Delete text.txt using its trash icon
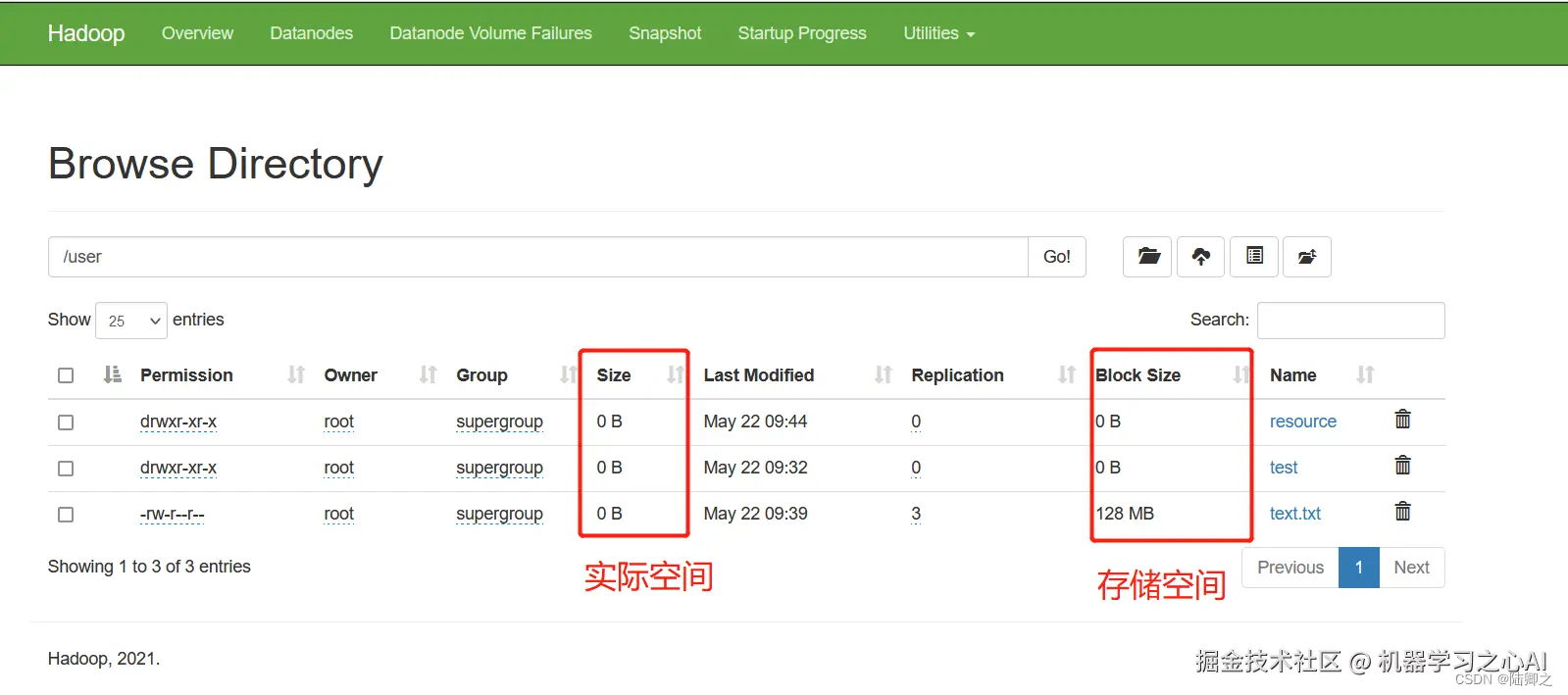The height and width of the screenshot is (695, 1568). [x=1403, y=512]
